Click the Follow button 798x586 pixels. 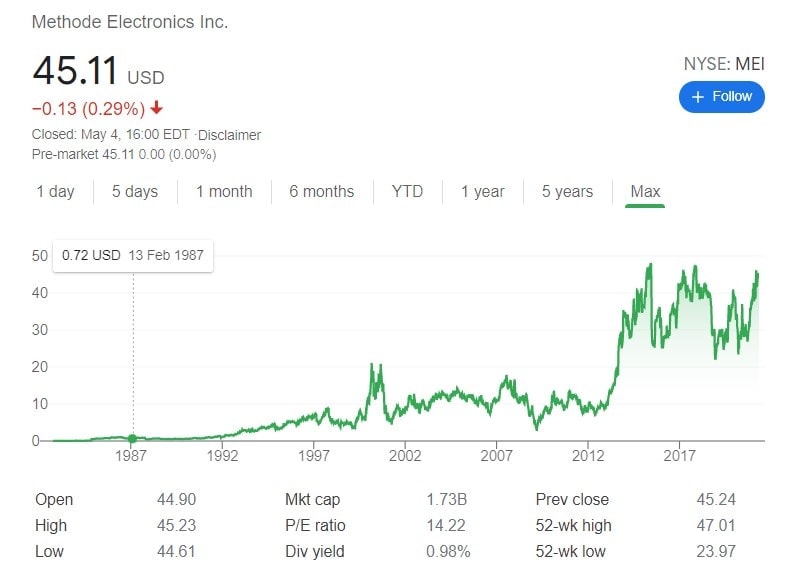pos(721,97)
